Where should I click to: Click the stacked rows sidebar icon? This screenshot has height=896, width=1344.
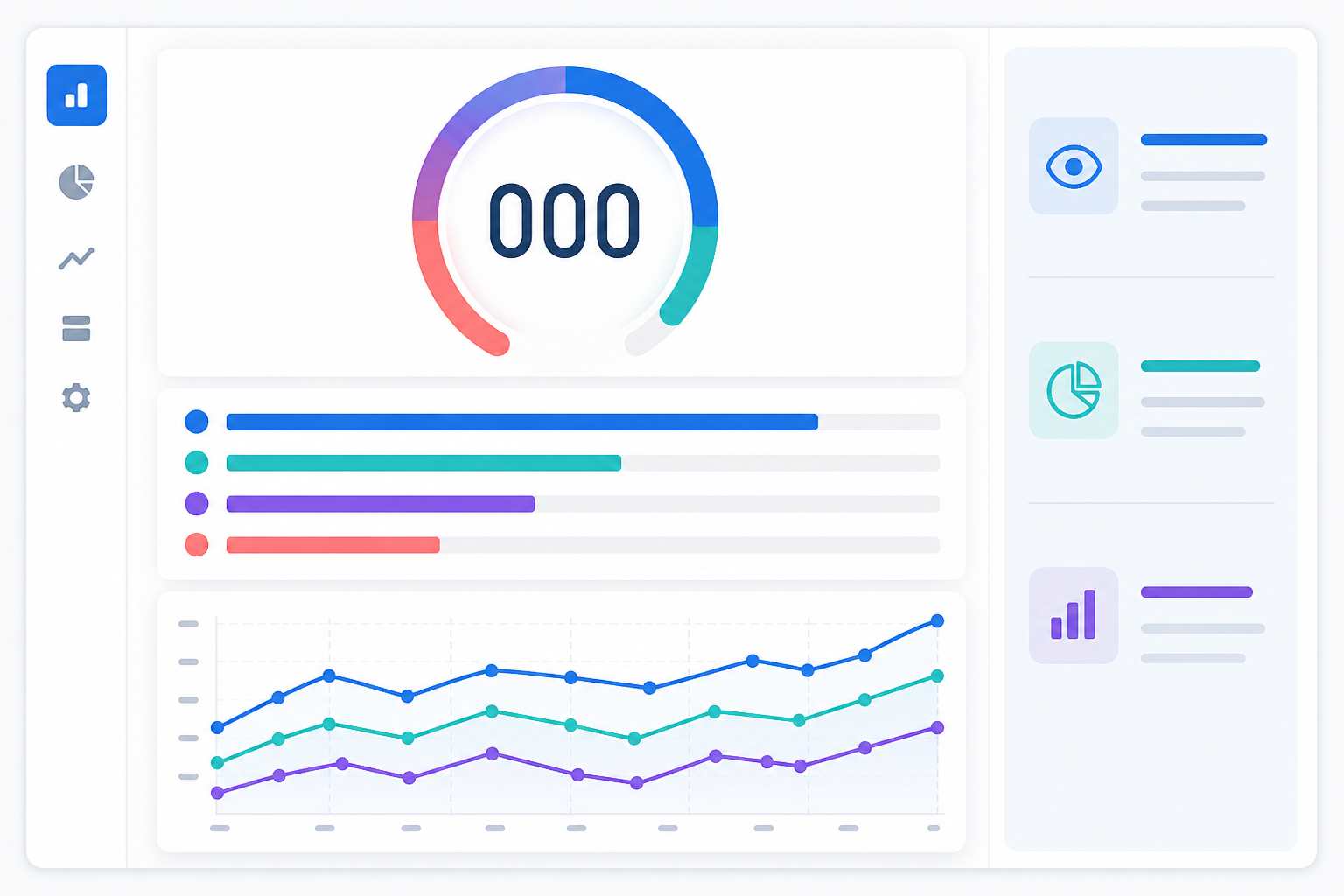click(x=76, y=328)
